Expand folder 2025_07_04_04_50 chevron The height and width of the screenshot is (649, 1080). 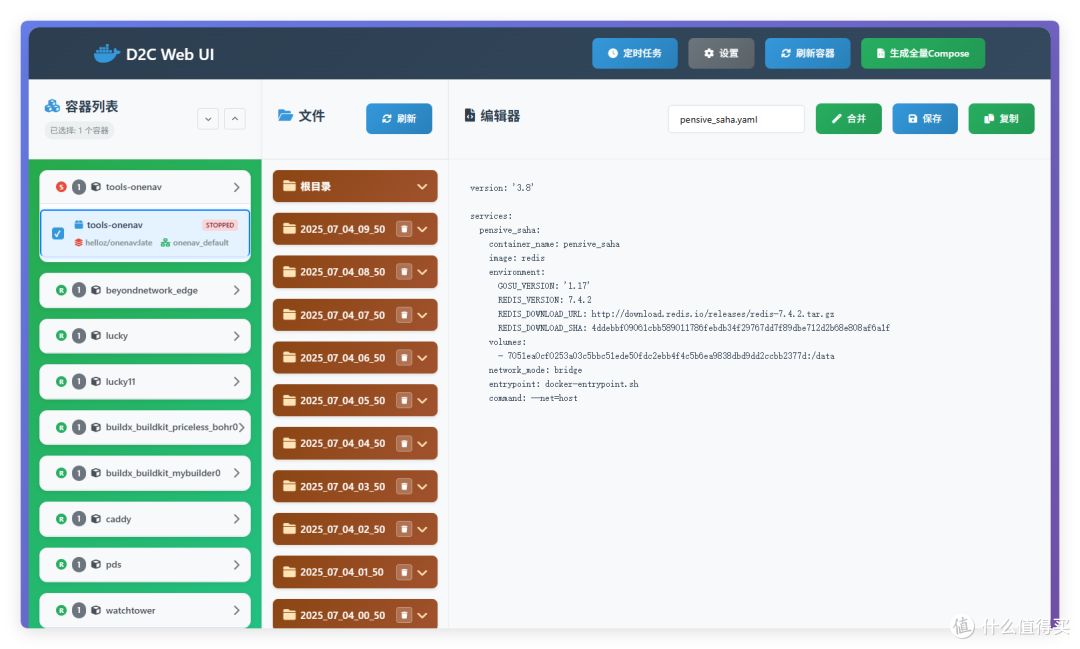(422, 444)
